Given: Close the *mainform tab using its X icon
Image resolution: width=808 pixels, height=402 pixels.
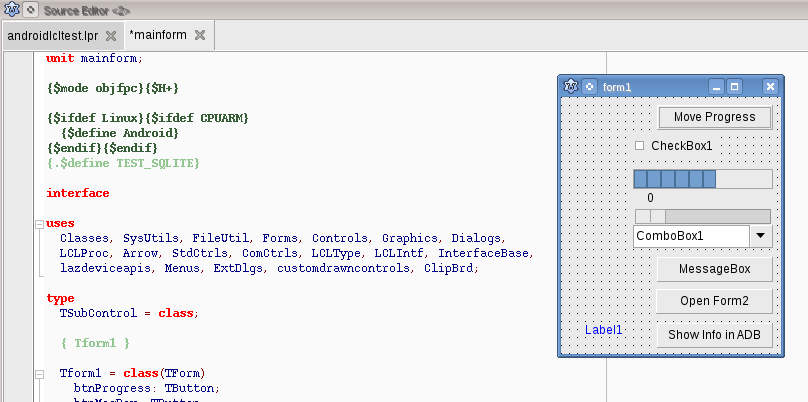Looking at the screenshot, I should pyautogui.click(x=200, y=35).
